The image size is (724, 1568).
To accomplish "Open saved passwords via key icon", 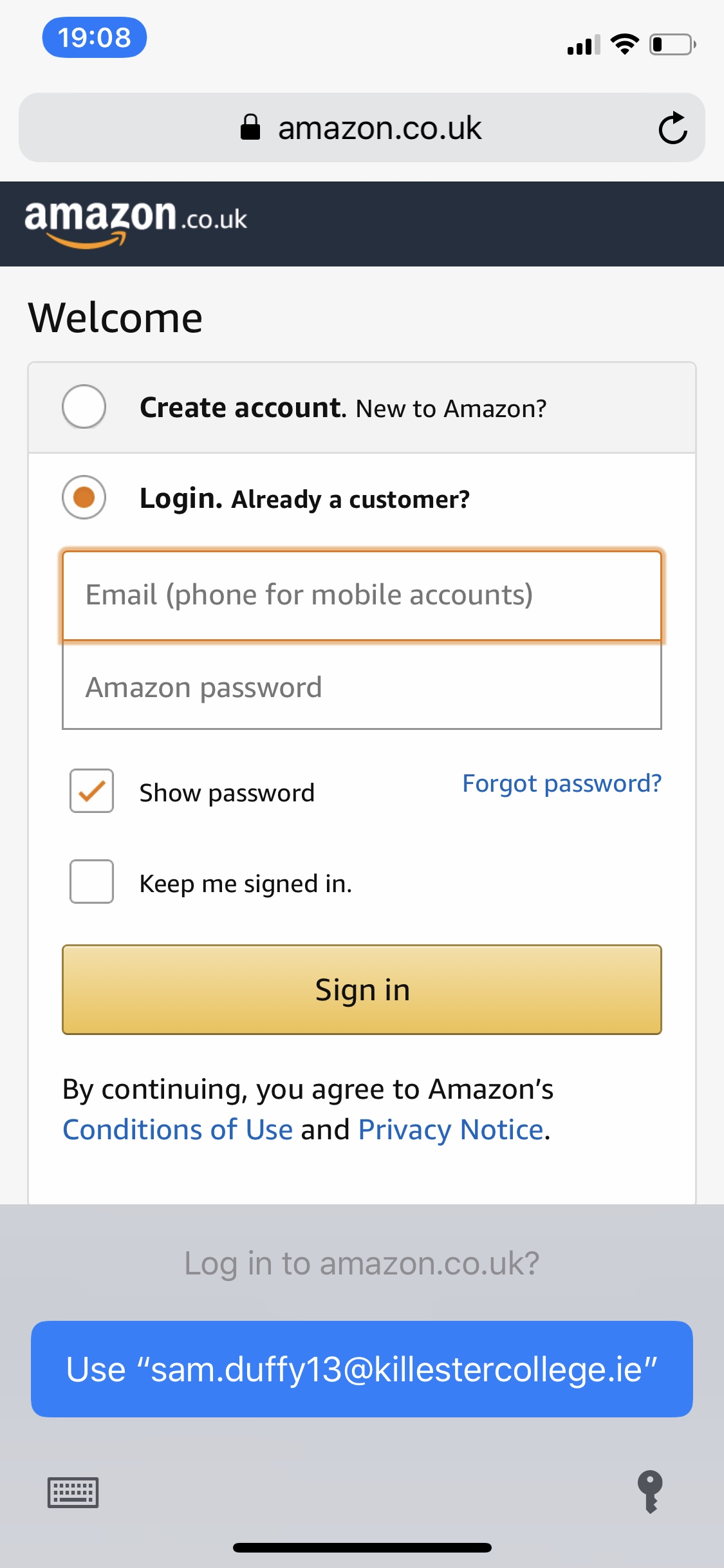I will click(x=650, y=1491).
